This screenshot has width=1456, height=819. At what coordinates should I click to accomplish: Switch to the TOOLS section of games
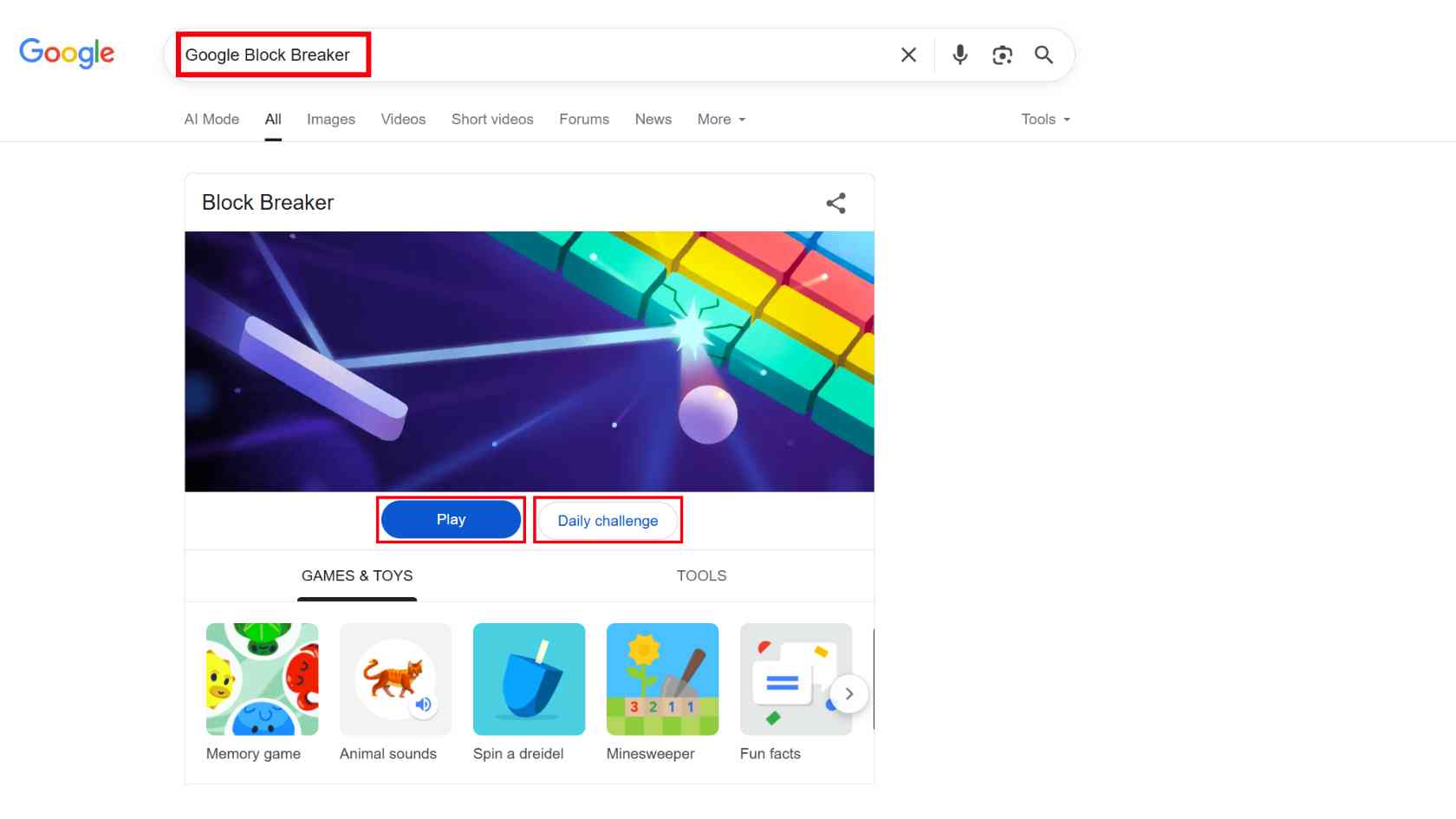pos(701,575)
